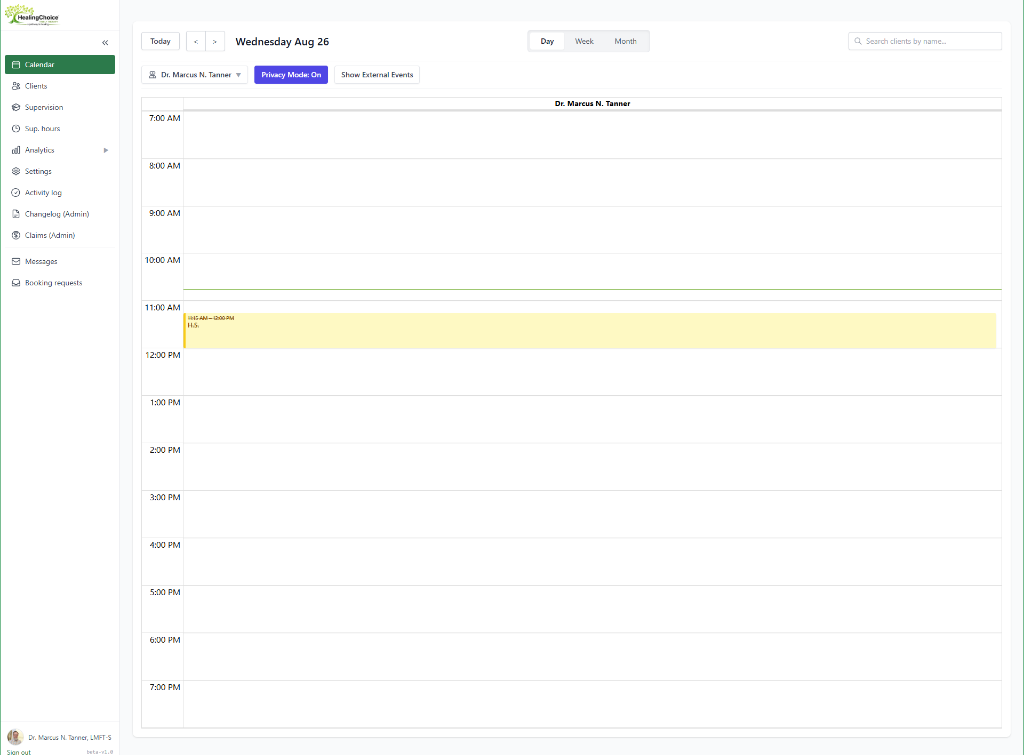The width and height of the screenshot is (1024, 755).
Task: Click the Messages envelope icon
Action: [16, 261]
